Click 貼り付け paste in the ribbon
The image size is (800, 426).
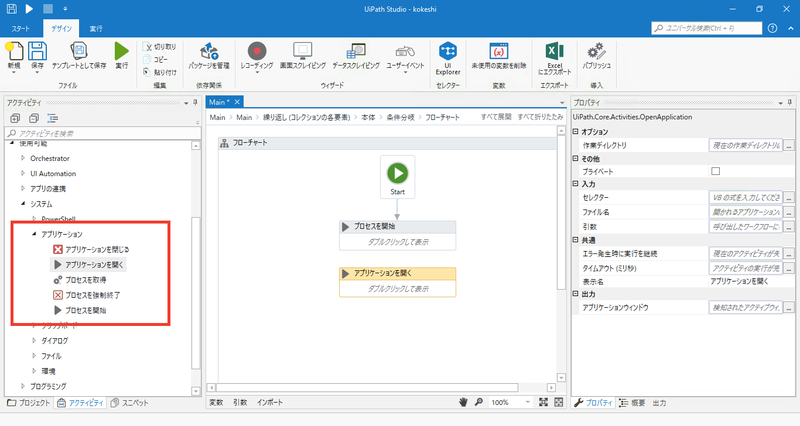pos(160,72)
